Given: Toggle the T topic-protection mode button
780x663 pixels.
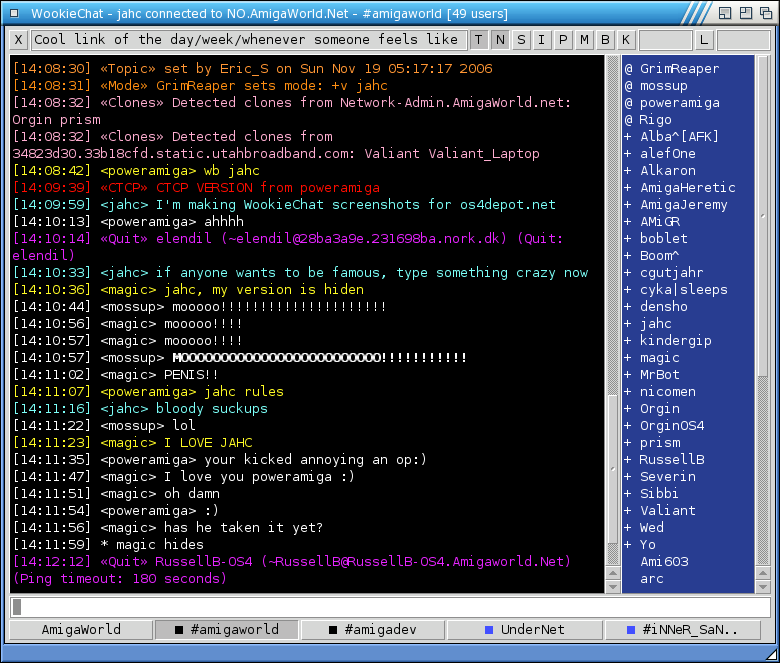Looking at the screenshot, I should click(x=478, y=40).
